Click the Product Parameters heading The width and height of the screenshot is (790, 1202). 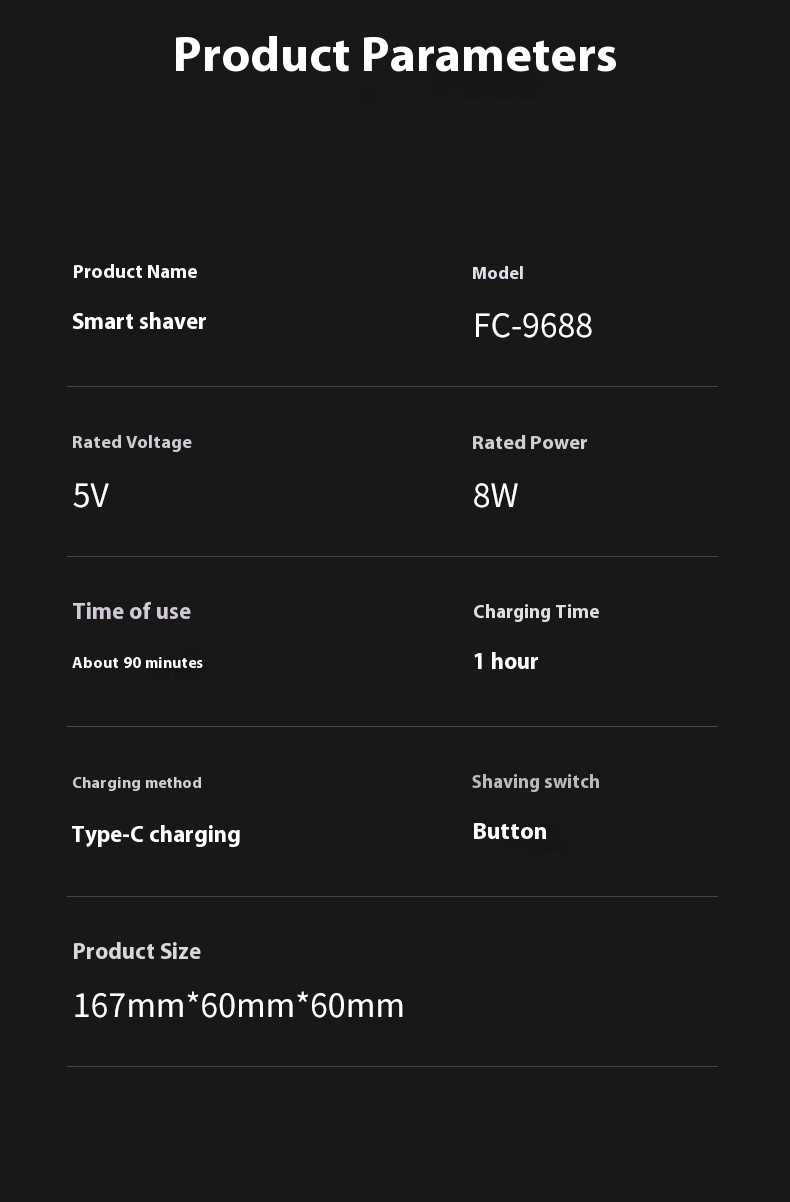tap(395, 55)
